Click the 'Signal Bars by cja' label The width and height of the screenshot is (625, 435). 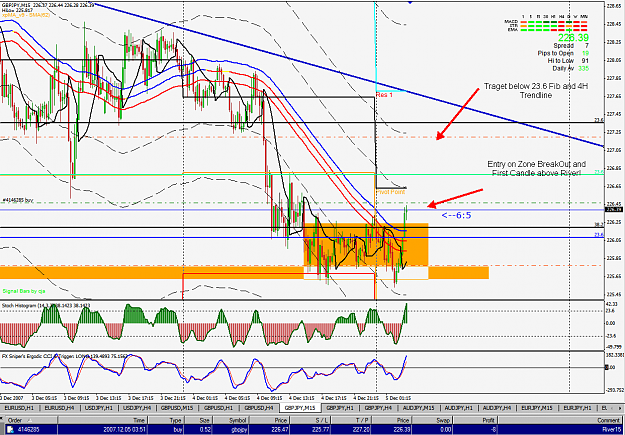(x=24, y=291)
